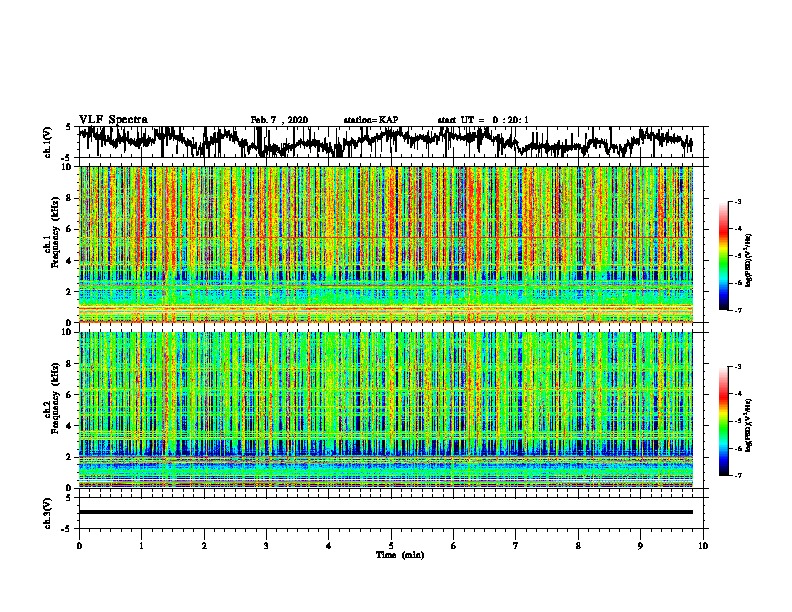Click the time axis tick label "0"

coord(79,545)
